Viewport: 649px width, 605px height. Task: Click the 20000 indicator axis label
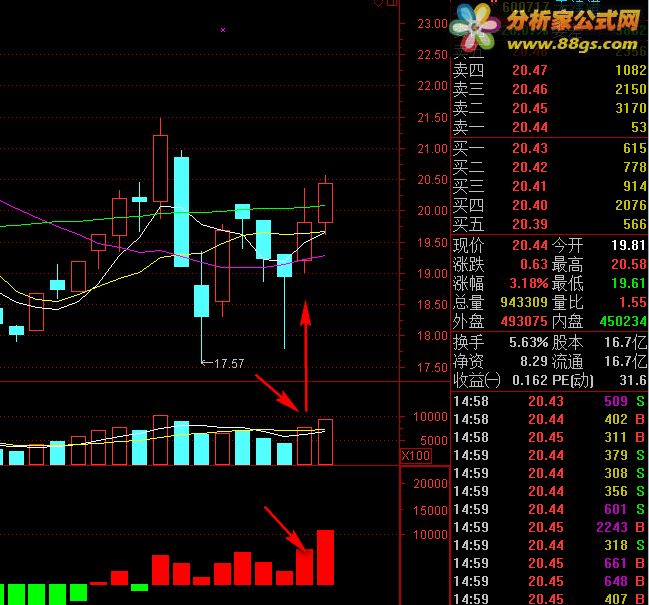click(x=430, y=483)
